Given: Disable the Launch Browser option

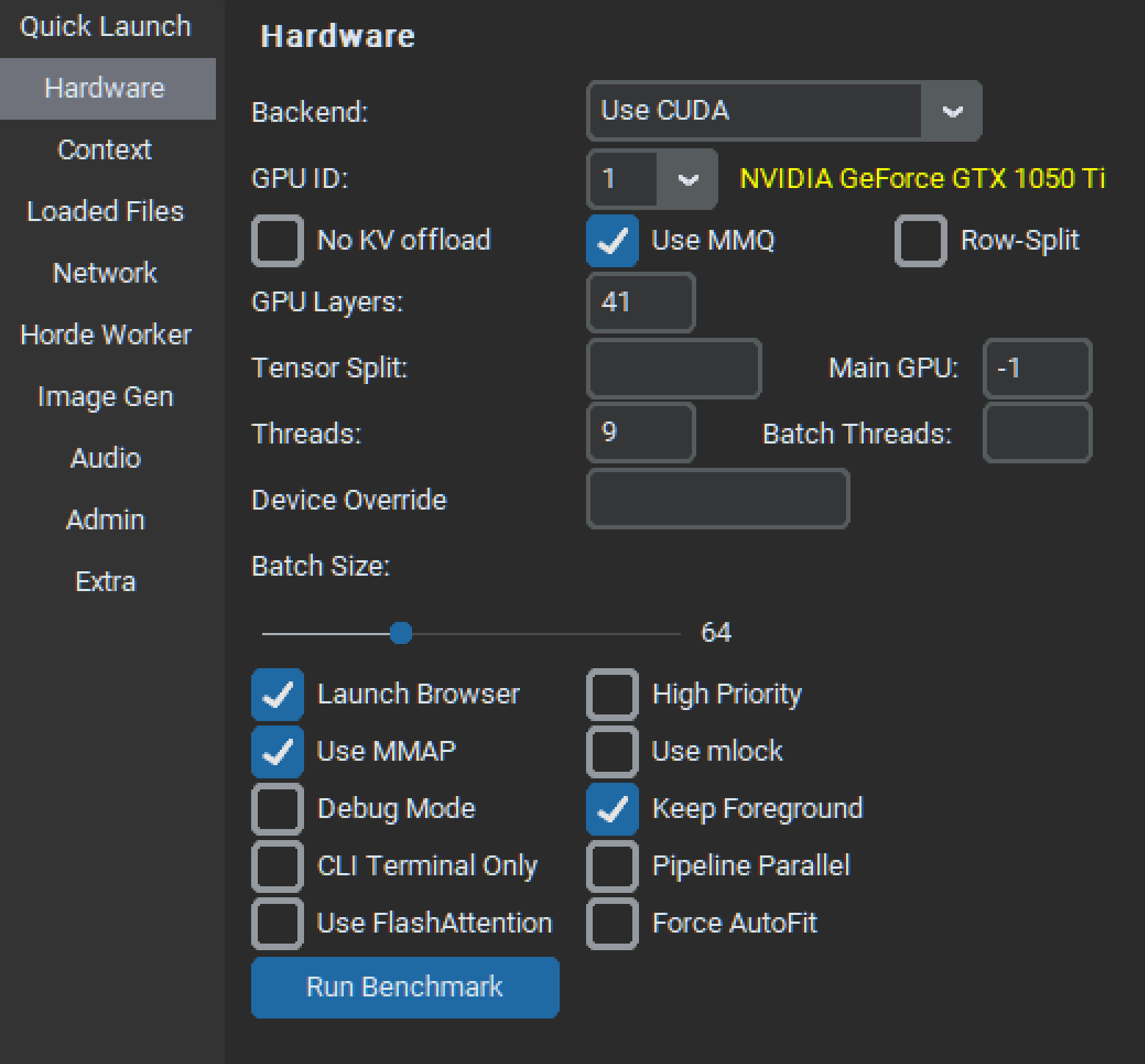Looking at the screenshot, I should [278, 695].
